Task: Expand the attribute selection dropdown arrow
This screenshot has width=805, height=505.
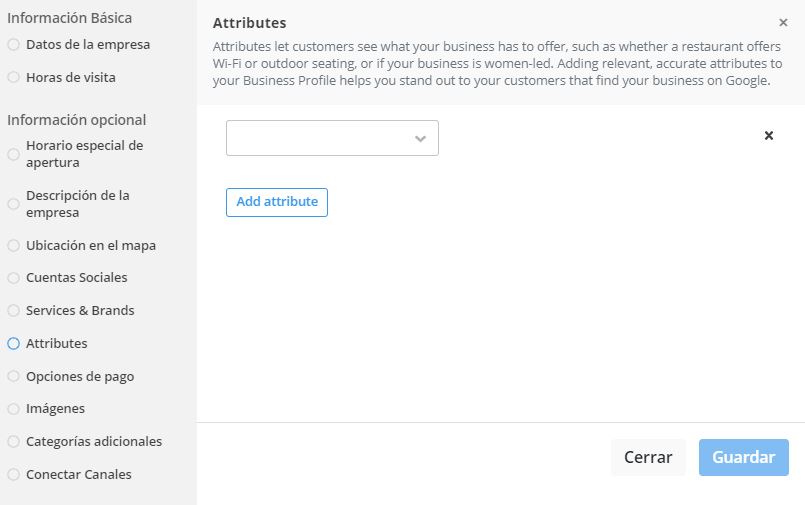Action: (x=421, y=139)
